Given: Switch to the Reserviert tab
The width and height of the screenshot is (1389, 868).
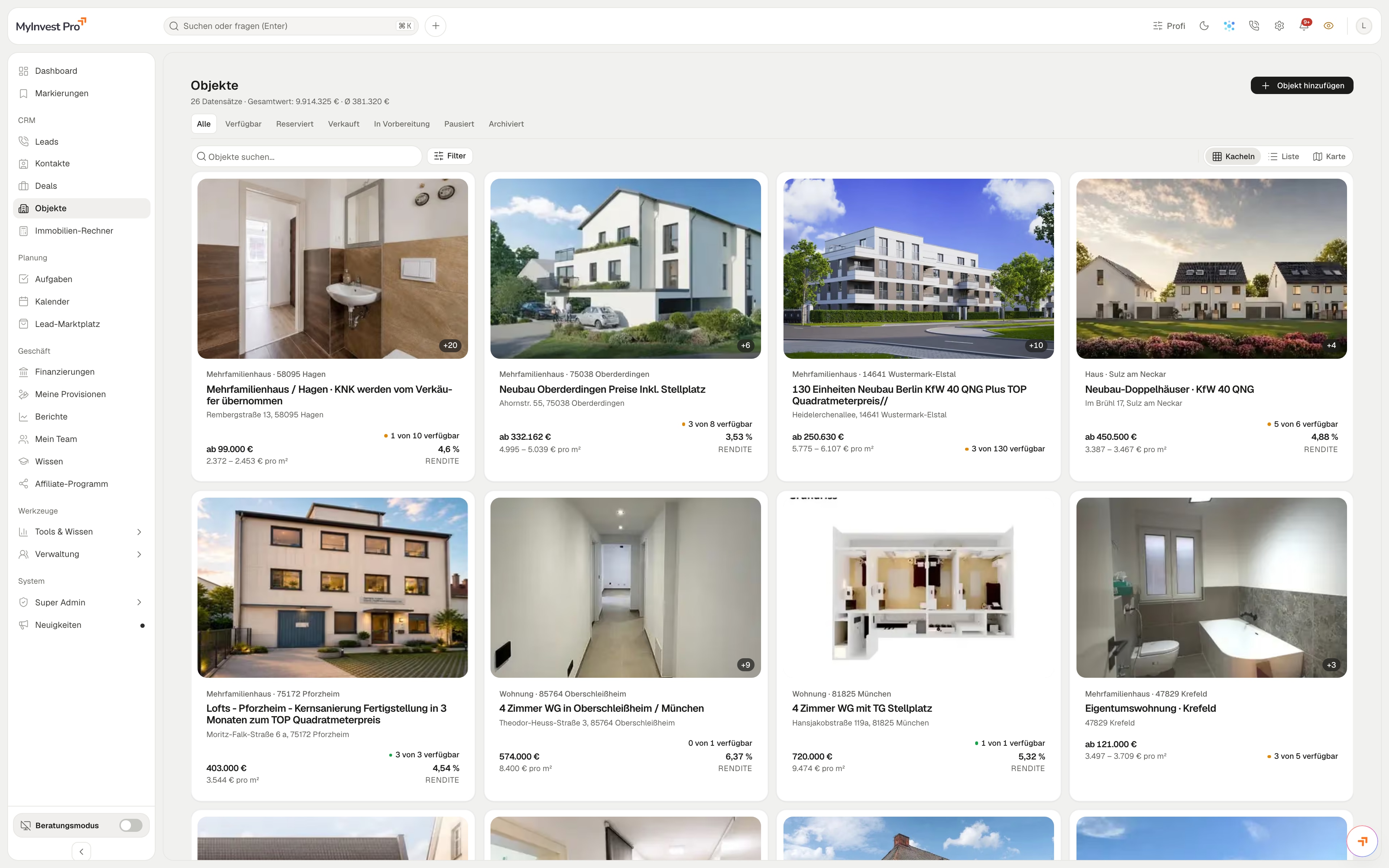Looking at the screenshot, I should [x=294, y=124].
